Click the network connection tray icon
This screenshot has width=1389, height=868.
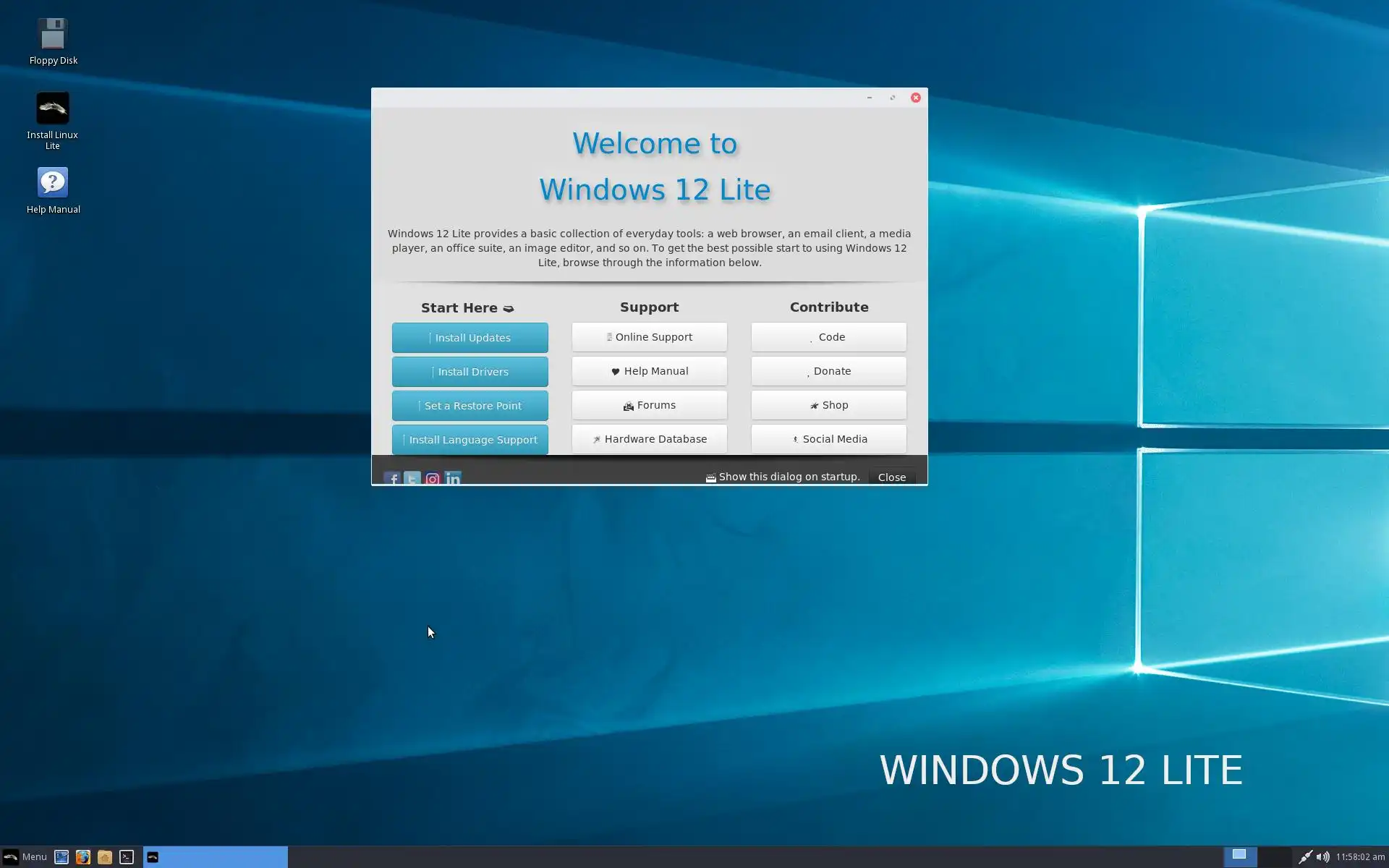point(1305,857)
